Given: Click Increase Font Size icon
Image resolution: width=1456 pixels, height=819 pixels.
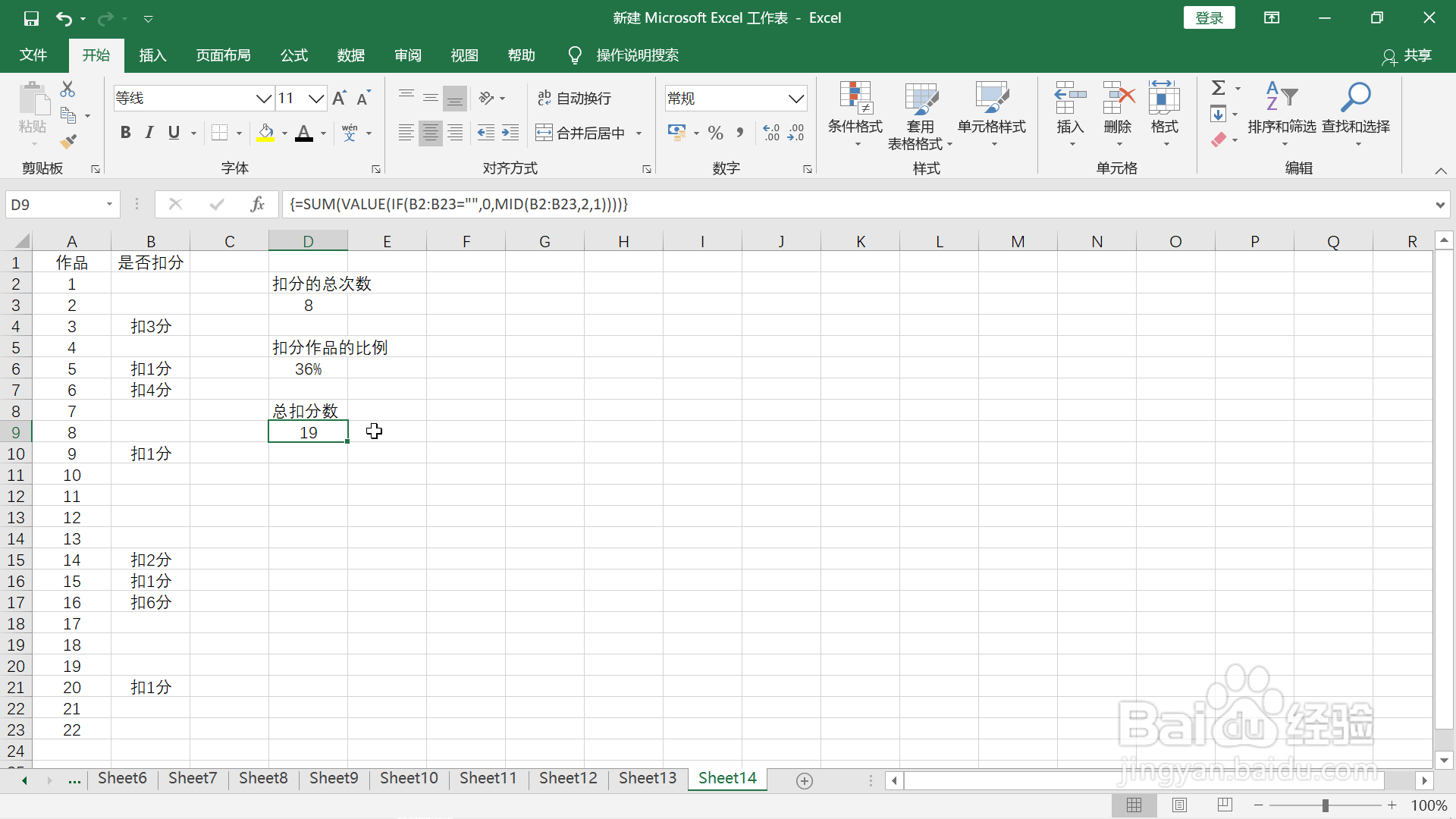Looking at the screenshot, I should click(339, 98).
